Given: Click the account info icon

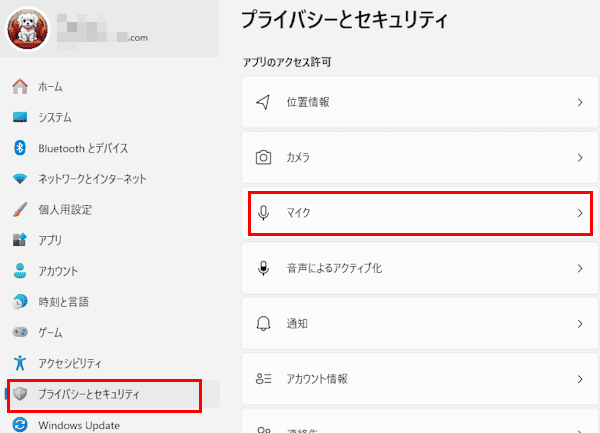Looking at the screenshot, I should click(x=263, y=379).
